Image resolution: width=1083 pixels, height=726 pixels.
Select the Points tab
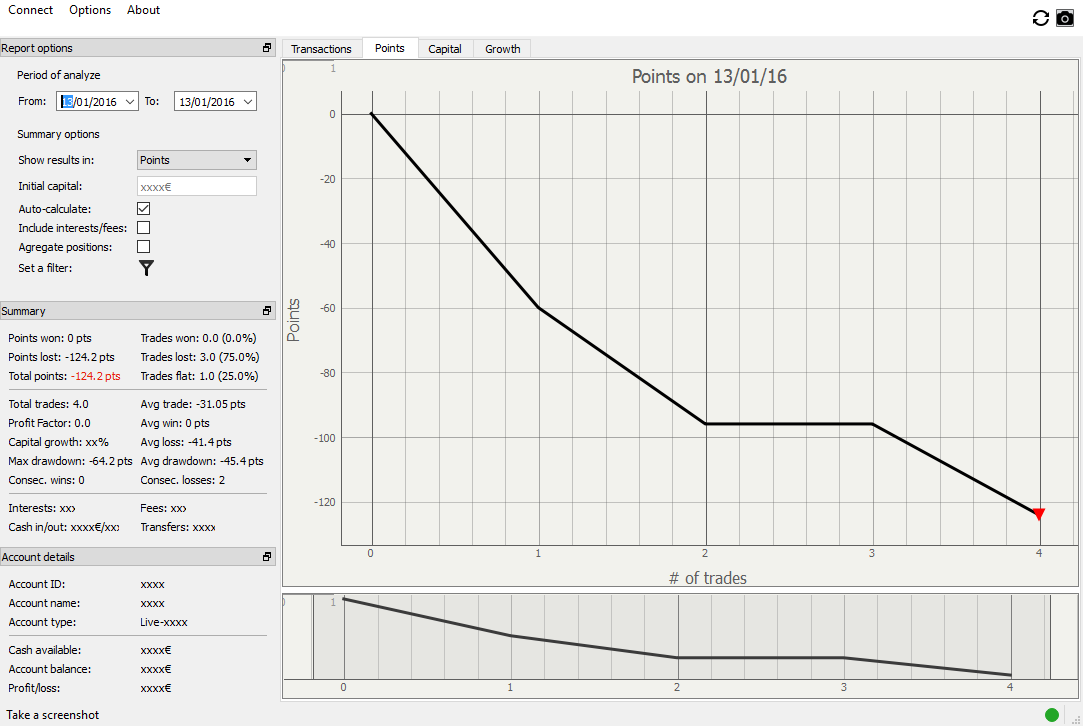click(390, 48)
